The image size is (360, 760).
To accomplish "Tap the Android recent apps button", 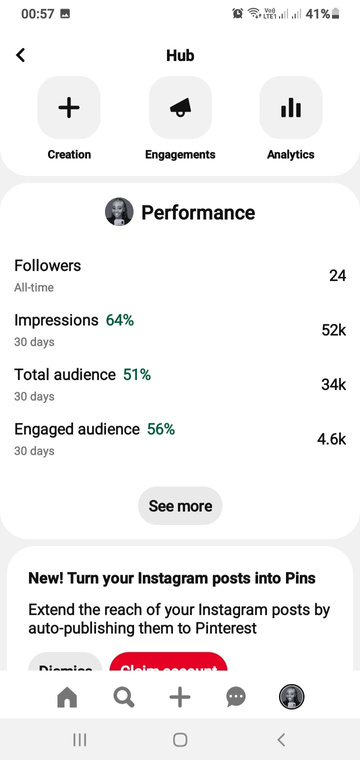I will click(x=79, y=740).
